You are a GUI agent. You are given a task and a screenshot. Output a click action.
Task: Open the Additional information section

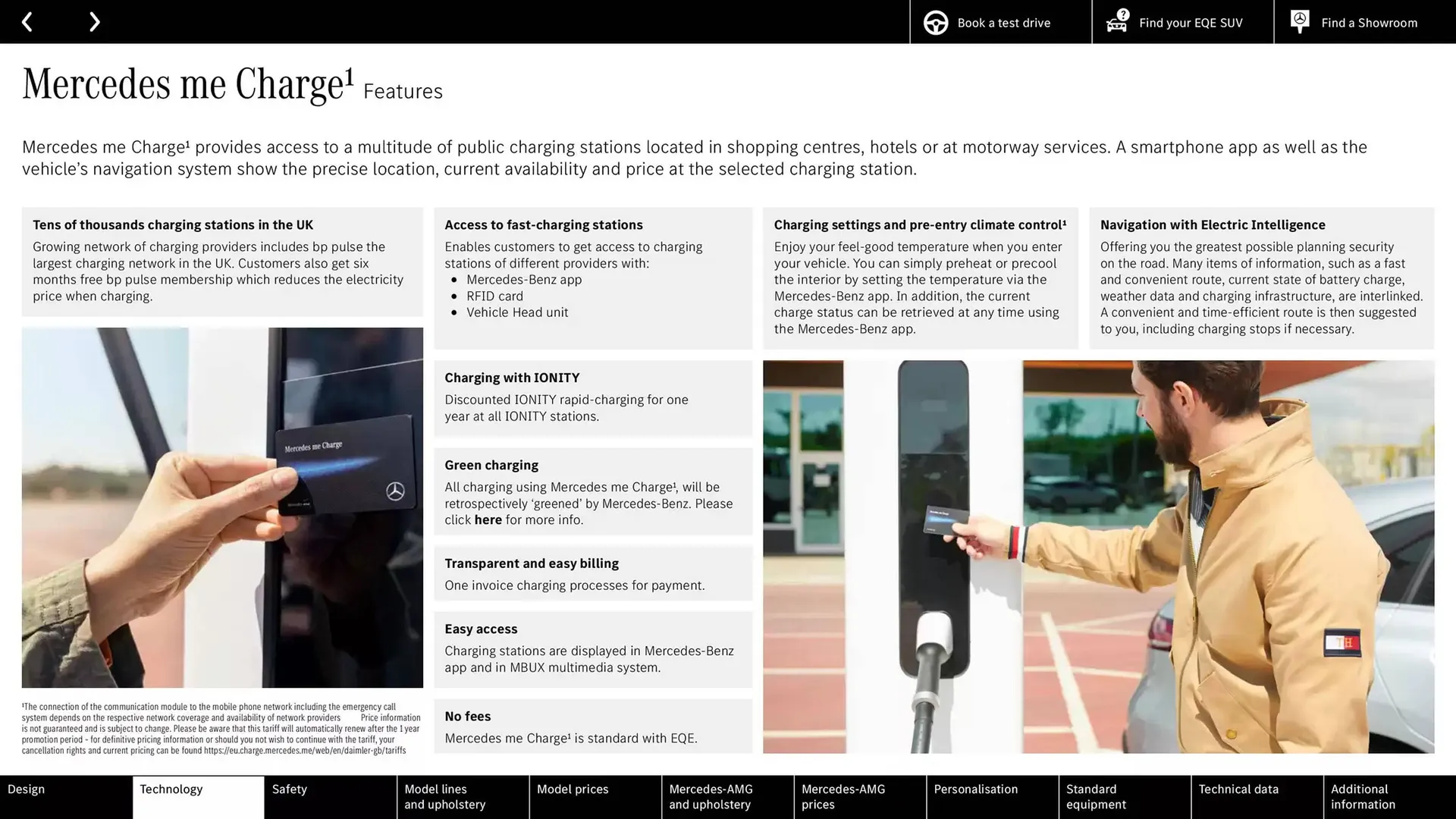[1363, 797]
